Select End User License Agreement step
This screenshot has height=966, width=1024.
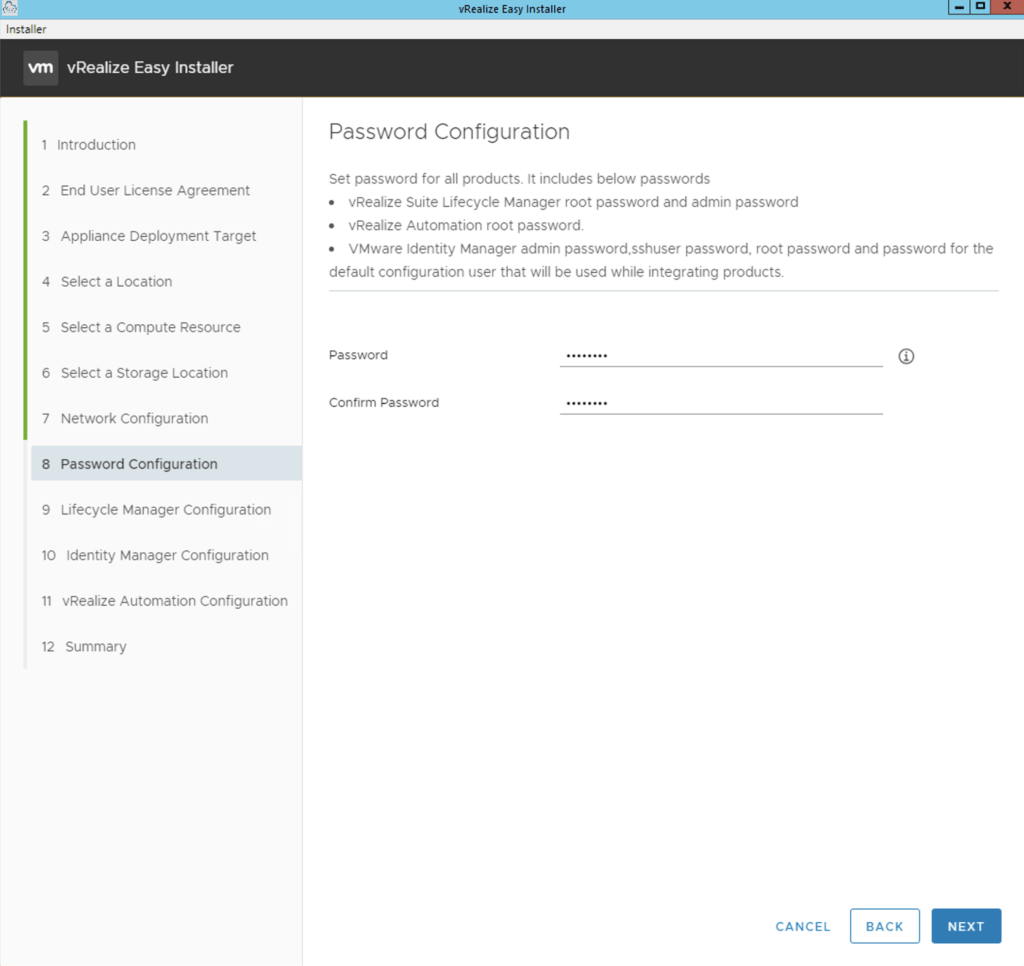pos(155,190)
